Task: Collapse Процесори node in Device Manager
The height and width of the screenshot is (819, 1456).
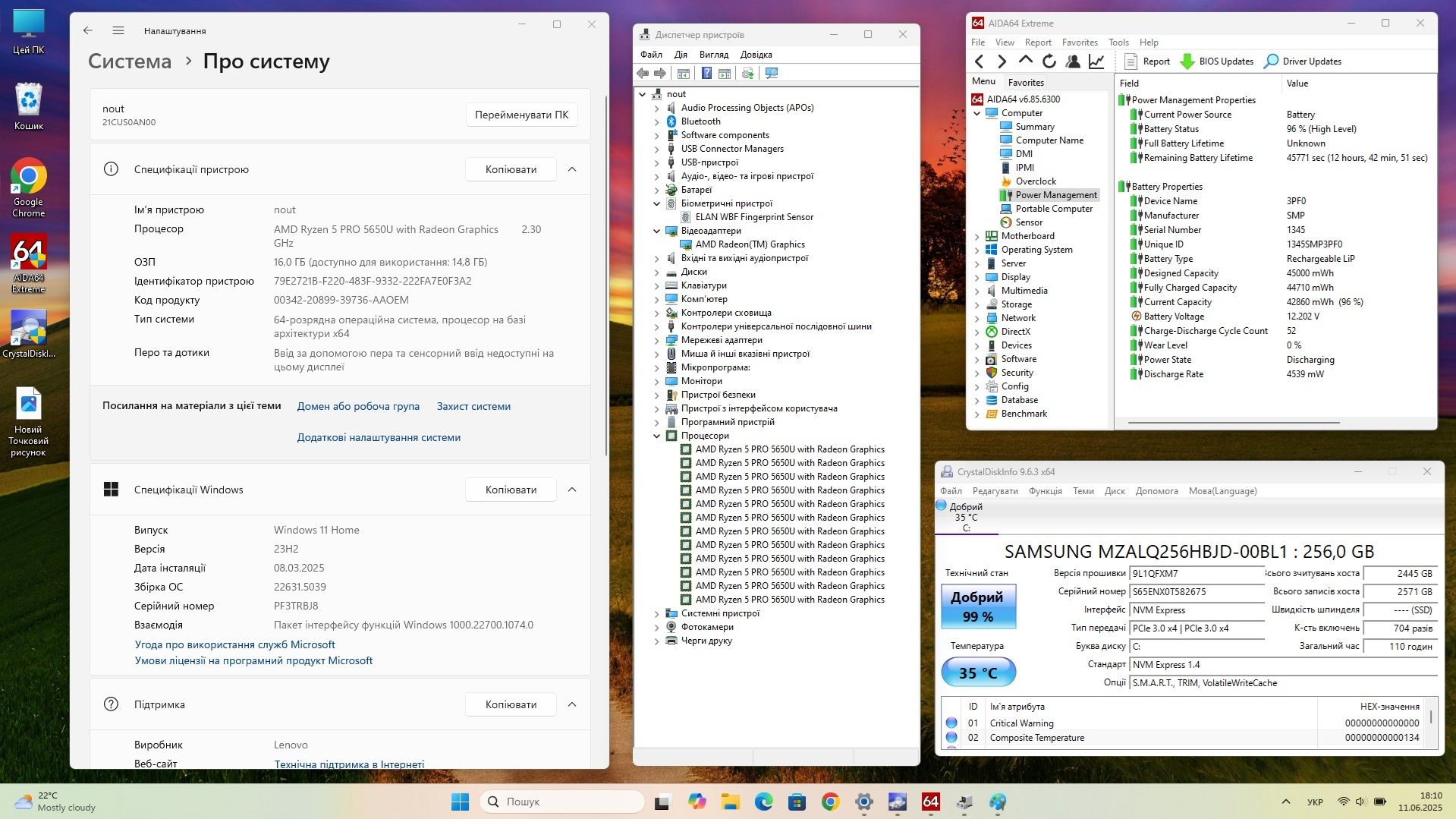Action: (657, 436)
